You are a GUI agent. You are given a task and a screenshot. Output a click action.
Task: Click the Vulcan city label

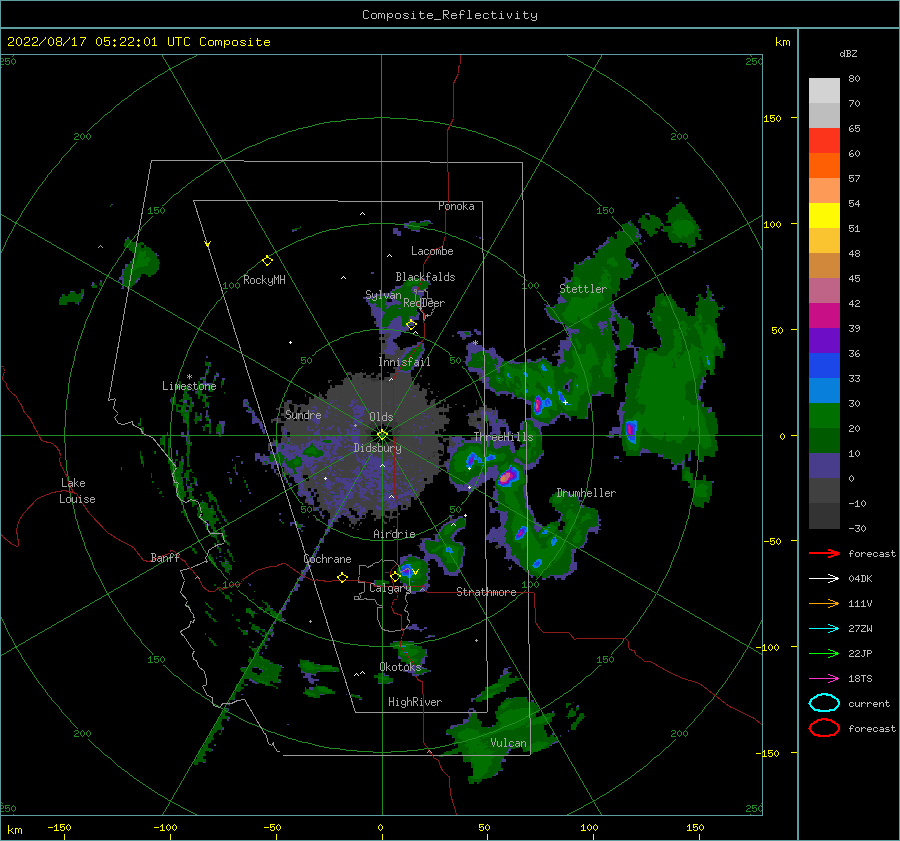[508, 743]
